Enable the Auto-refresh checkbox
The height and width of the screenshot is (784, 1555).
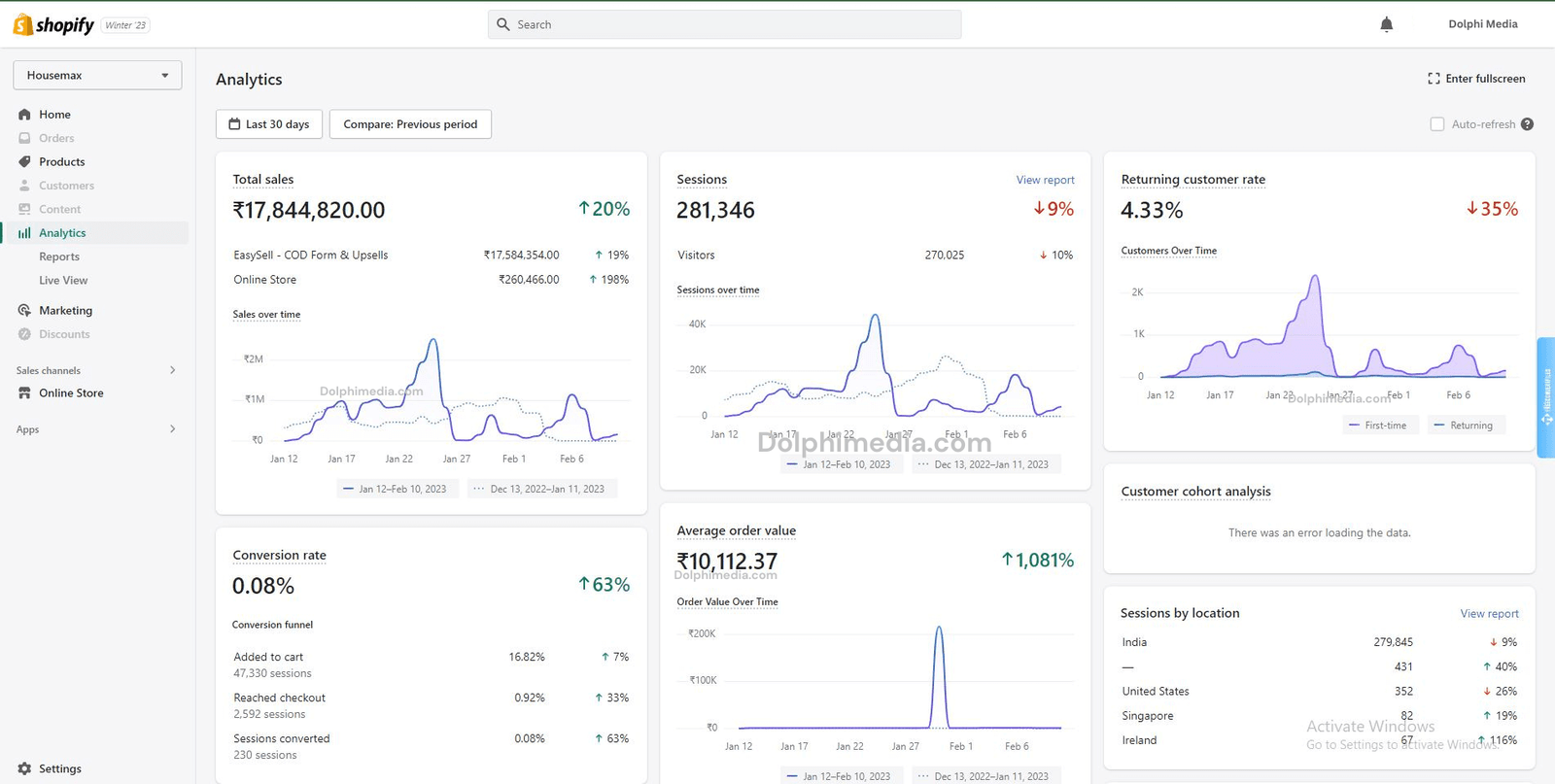(1436, 124)
